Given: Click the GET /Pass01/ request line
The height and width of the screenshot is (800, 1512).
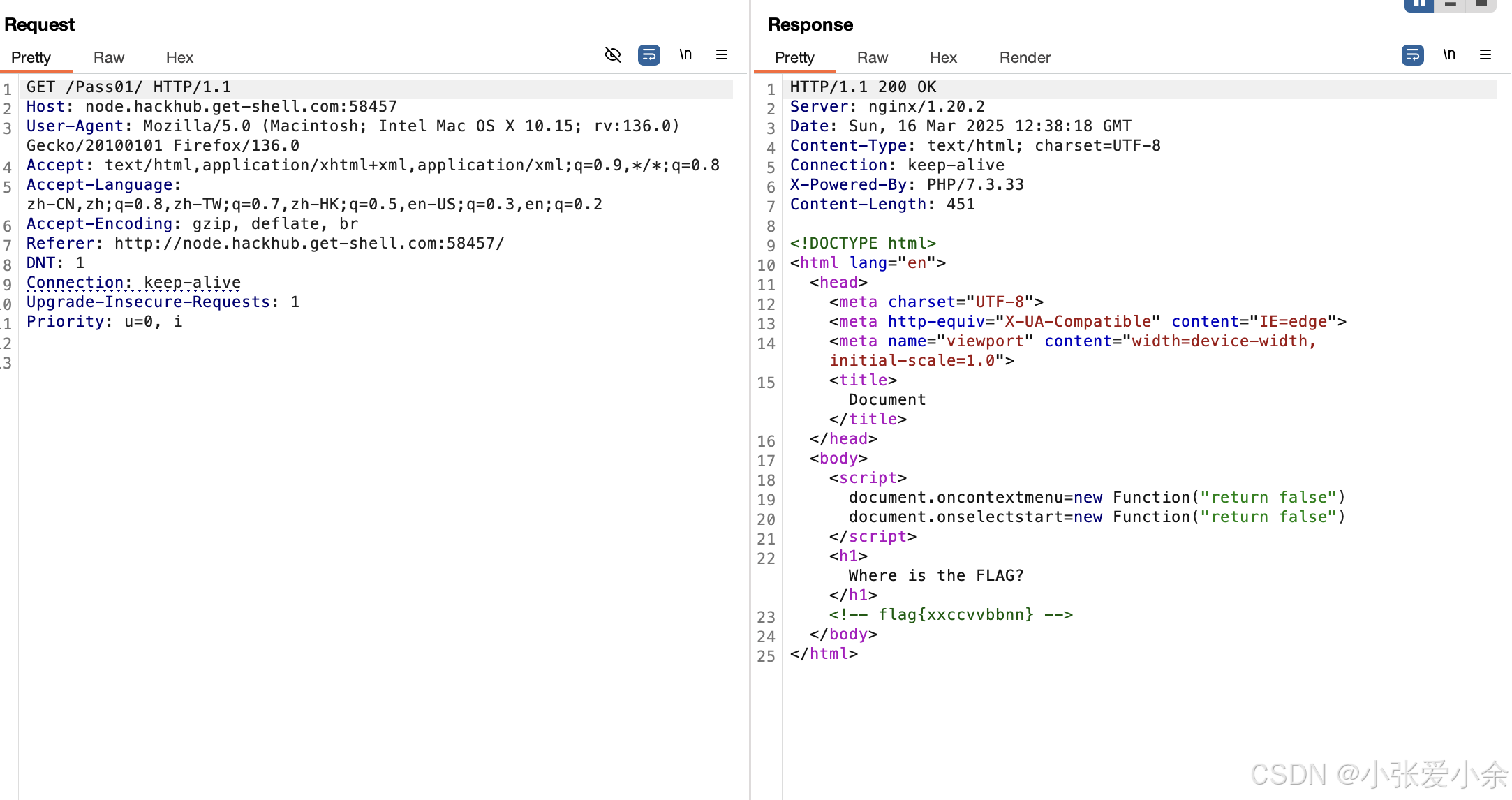Looking at the screenshot, I should click(x=128, y=87).
